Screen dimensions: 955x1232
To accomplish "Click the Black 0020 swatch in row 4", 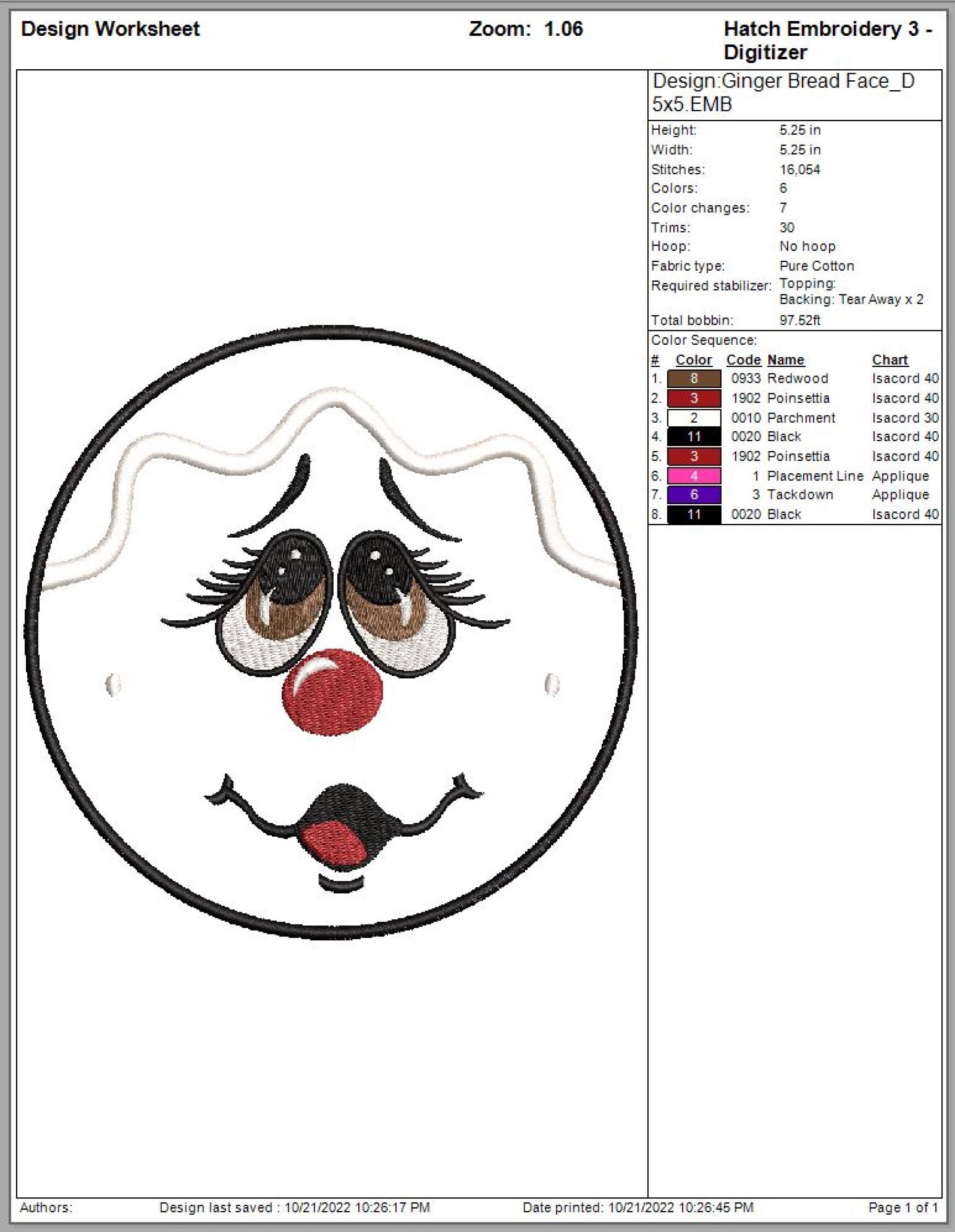I will click(694, 436).
